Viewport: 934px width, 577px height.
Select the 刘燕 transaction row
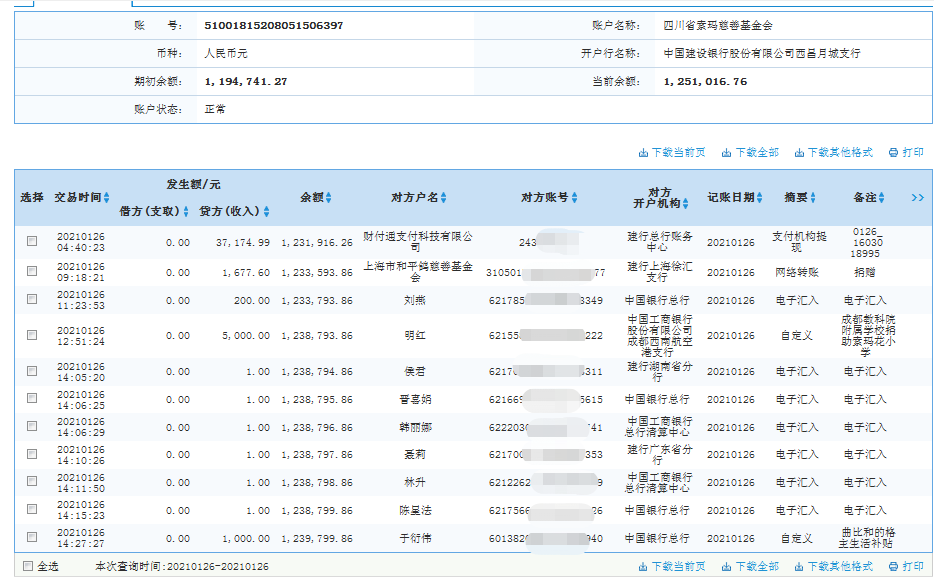tap(32, 299)
